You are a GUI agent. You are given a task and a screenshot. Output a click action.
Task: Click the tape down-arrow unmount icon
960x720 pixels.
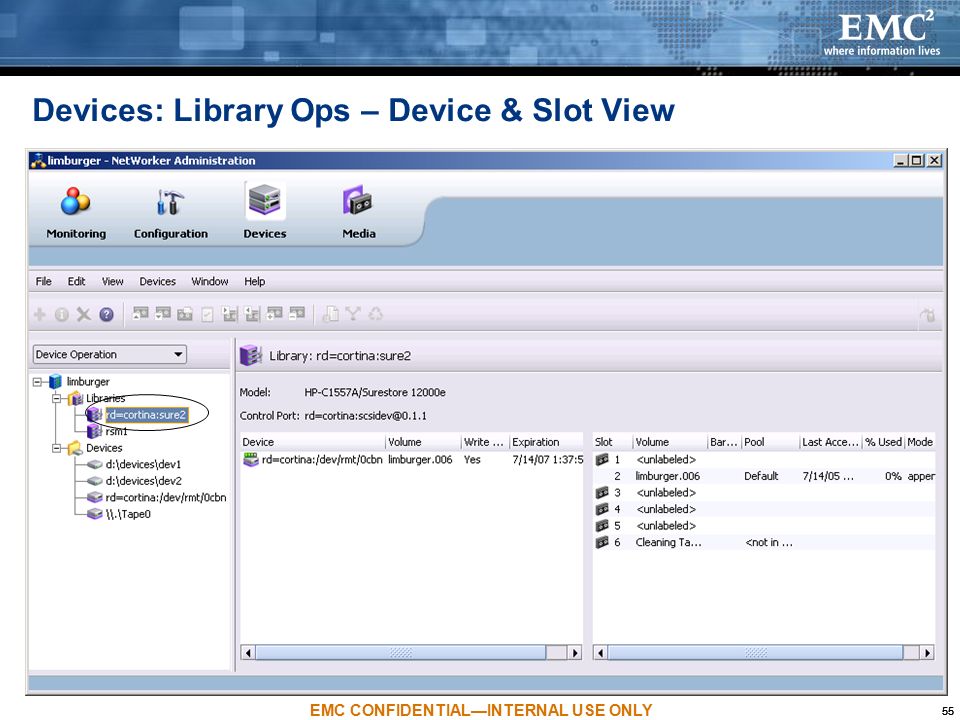tap(163, 314)
